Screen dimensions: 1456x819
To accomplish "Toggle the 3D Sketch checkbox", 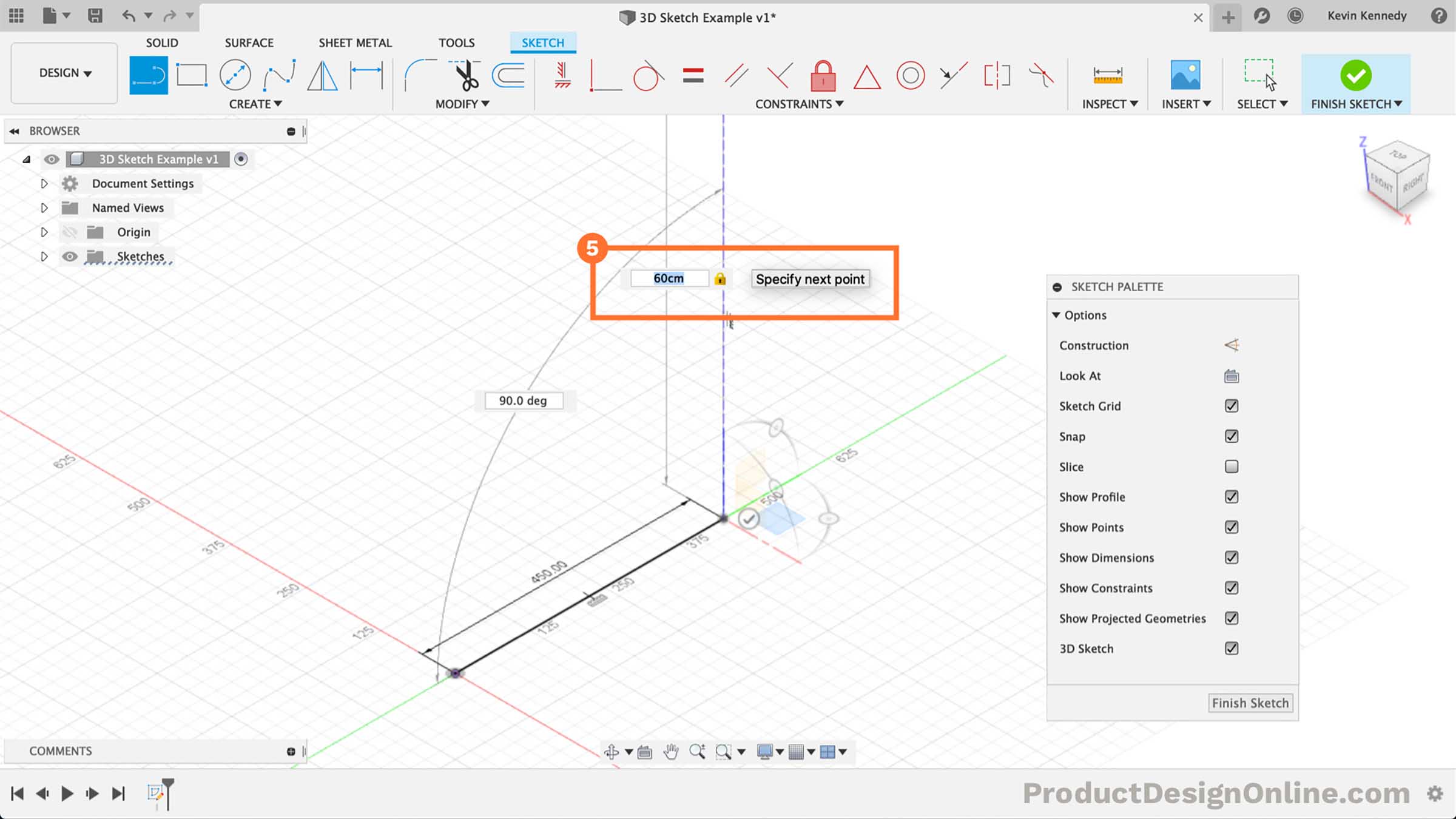I will [1232, 648].
